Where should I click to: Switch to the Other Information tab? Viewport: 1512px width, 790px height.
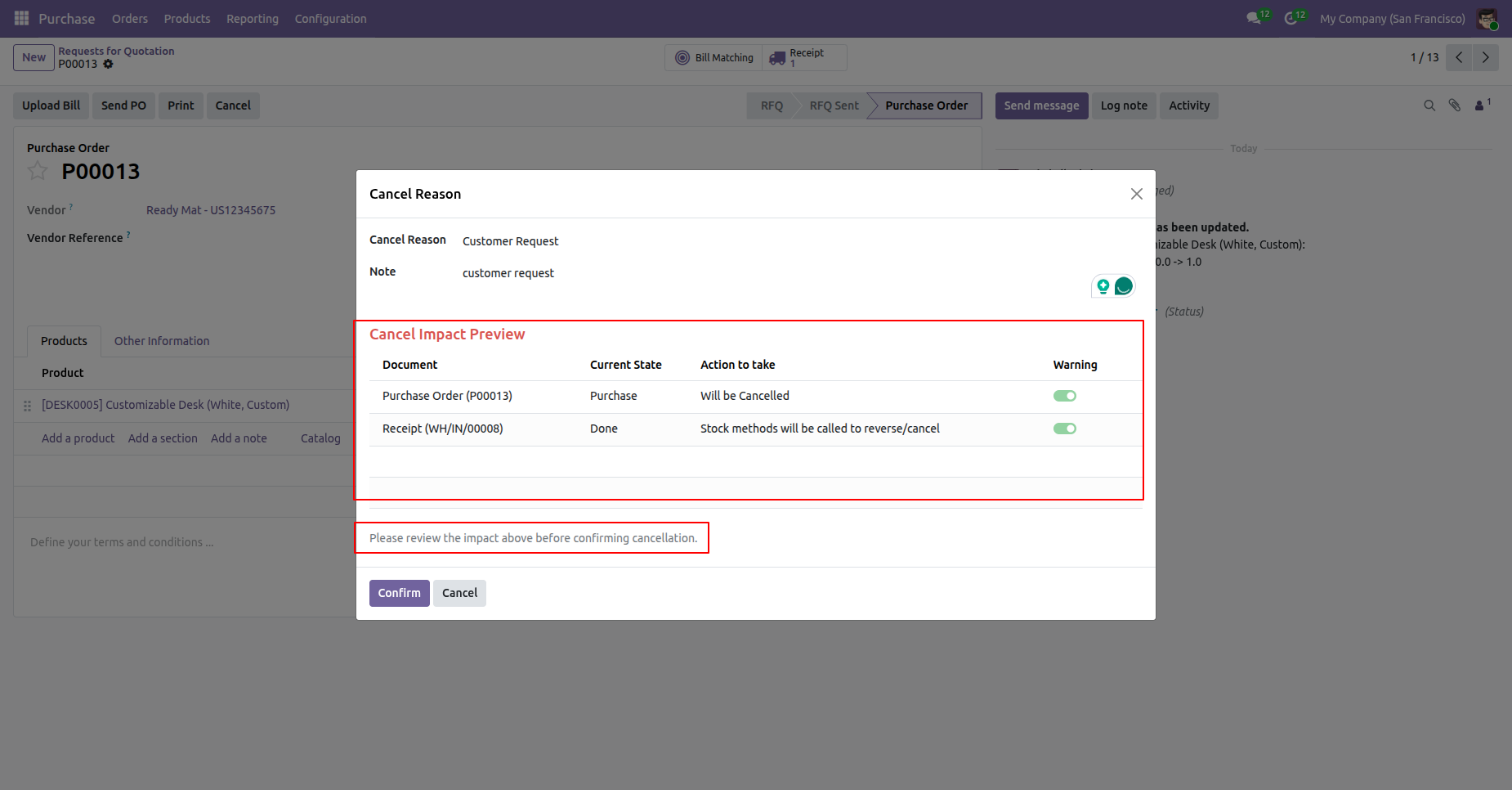(162, 341)
